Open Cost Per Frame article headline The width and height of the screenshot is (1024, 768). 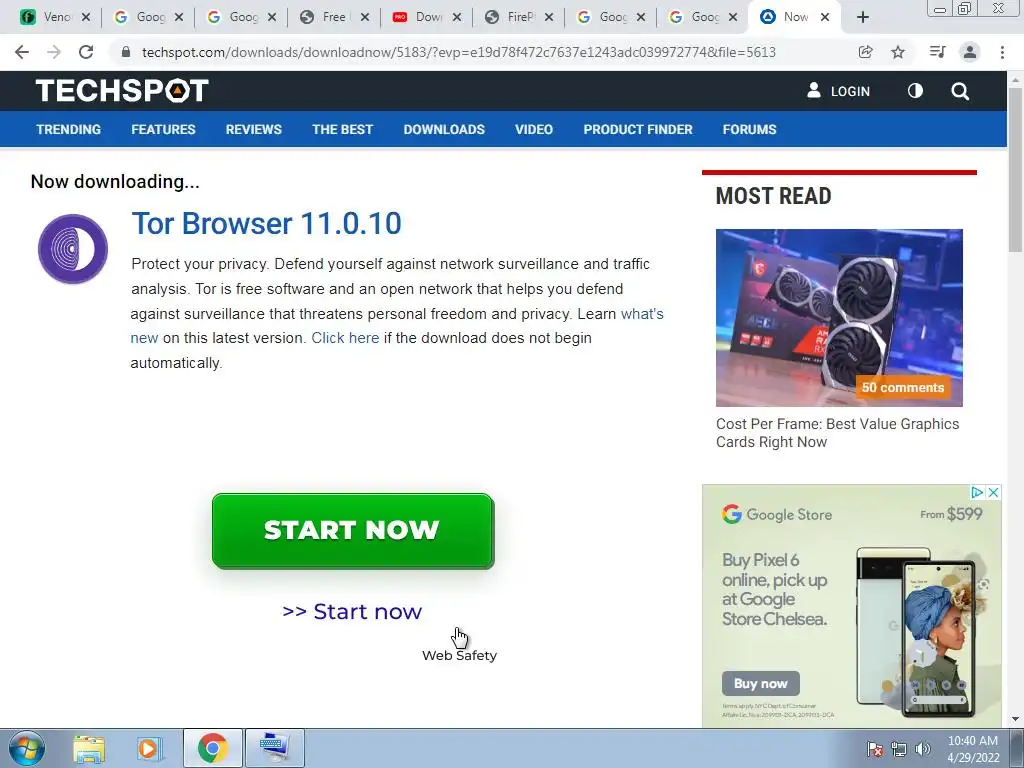pos(837,433)
